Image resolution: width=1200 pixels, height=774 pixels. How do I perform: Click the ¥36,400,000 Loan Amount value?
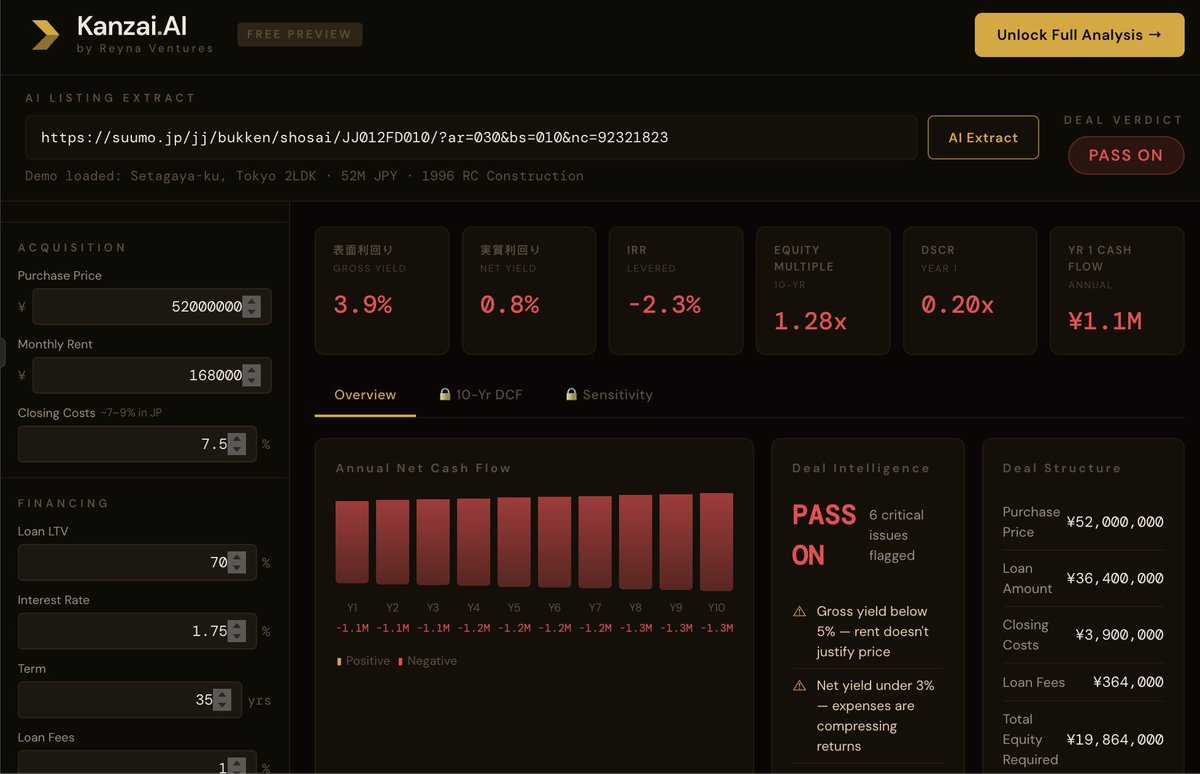click(x=1115, y=578)
